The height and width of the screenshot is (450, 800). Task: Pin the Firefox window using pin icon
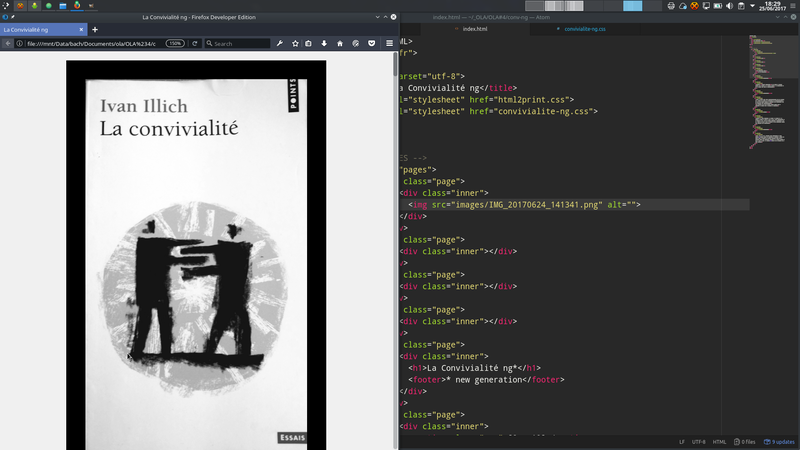pyautogui.click(x=12, y=17)
